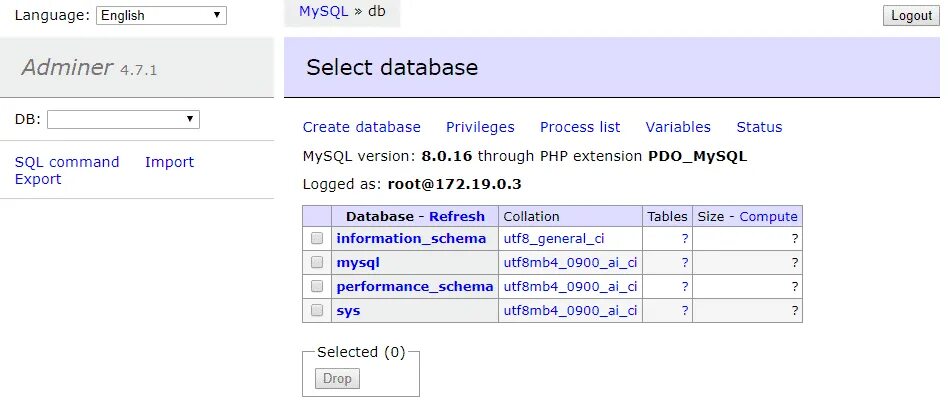Show server Variables
Screen dimensions: 948x415
click(678, 127)
